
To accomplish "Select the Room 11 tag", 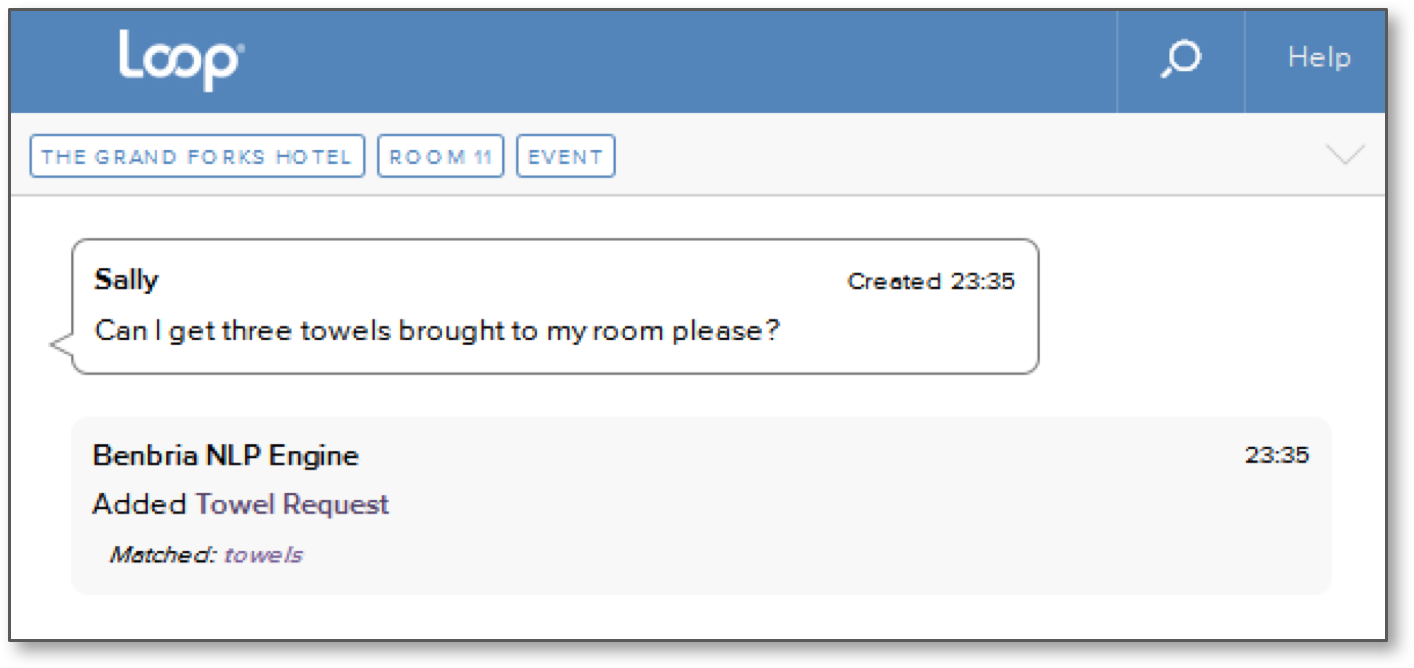I will (x=440, y=157).
